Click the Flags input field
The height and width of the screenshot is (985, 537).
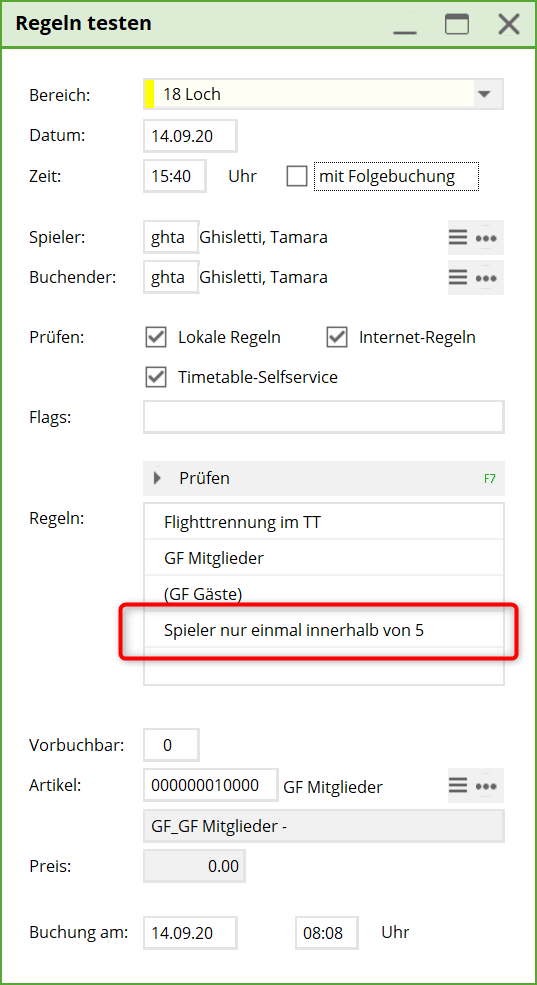pos(323,417)
